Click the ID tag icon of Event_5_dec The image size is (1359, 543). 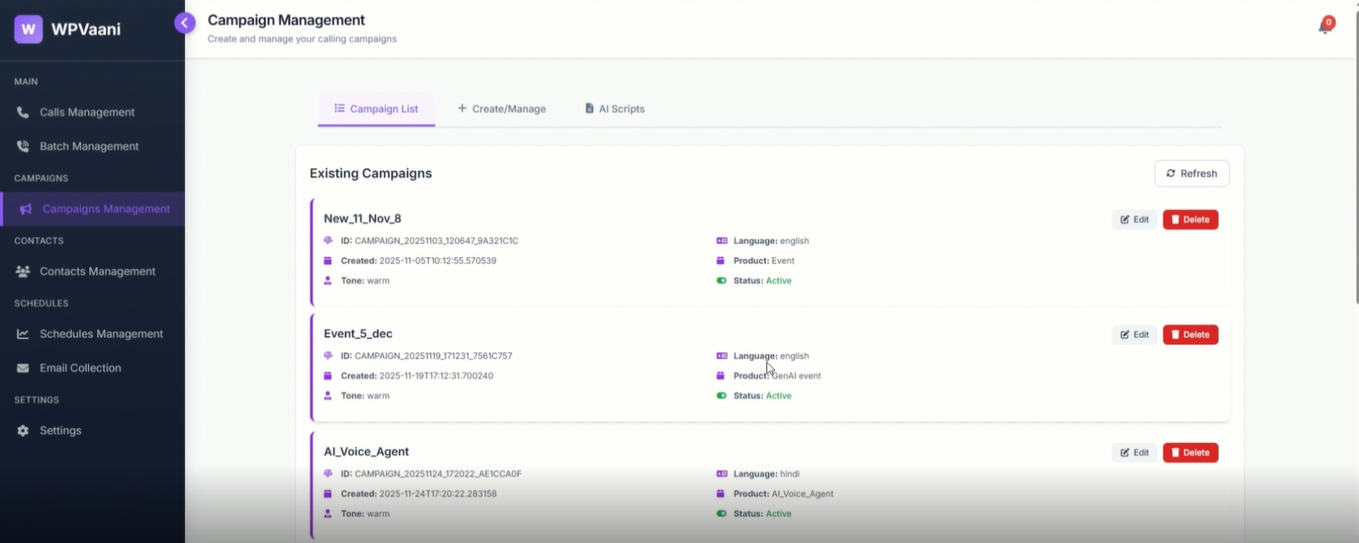328,356
